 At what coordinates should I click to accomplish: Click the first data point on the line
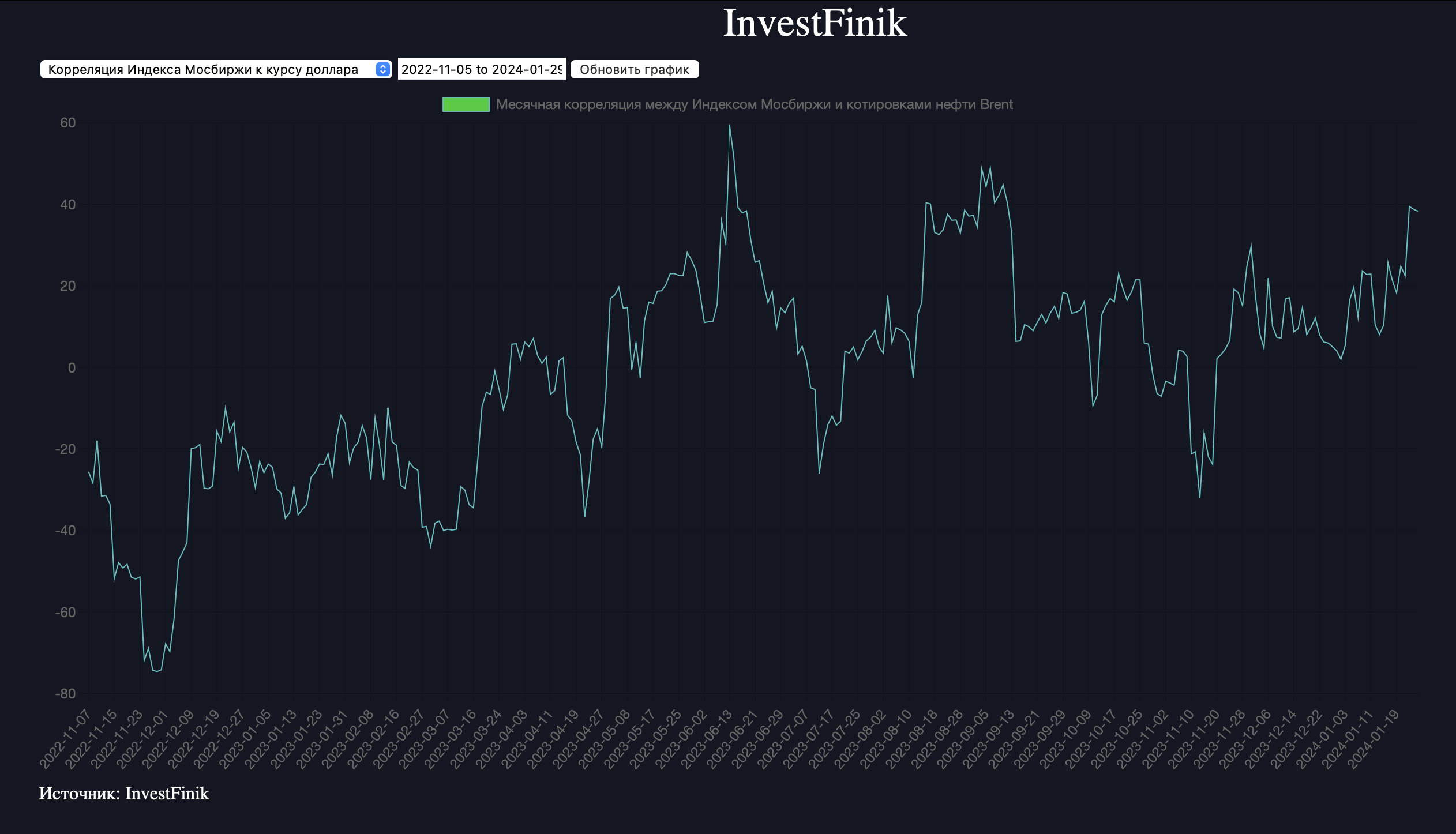(x=89, y=472)
